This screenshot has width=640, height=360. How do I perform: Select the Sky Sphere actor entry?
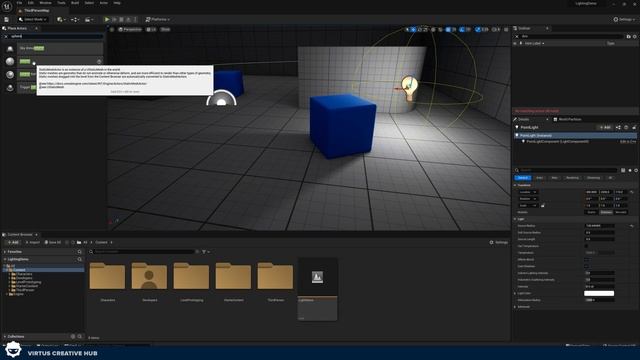pos(59,48)
